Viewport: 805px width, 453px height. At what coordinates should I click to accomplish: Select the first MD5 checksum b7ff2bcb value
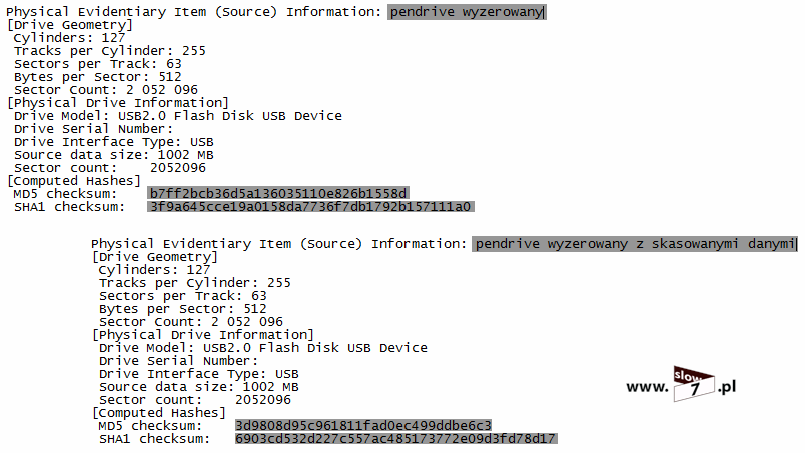pyautogui.click(x=278, y=194)
